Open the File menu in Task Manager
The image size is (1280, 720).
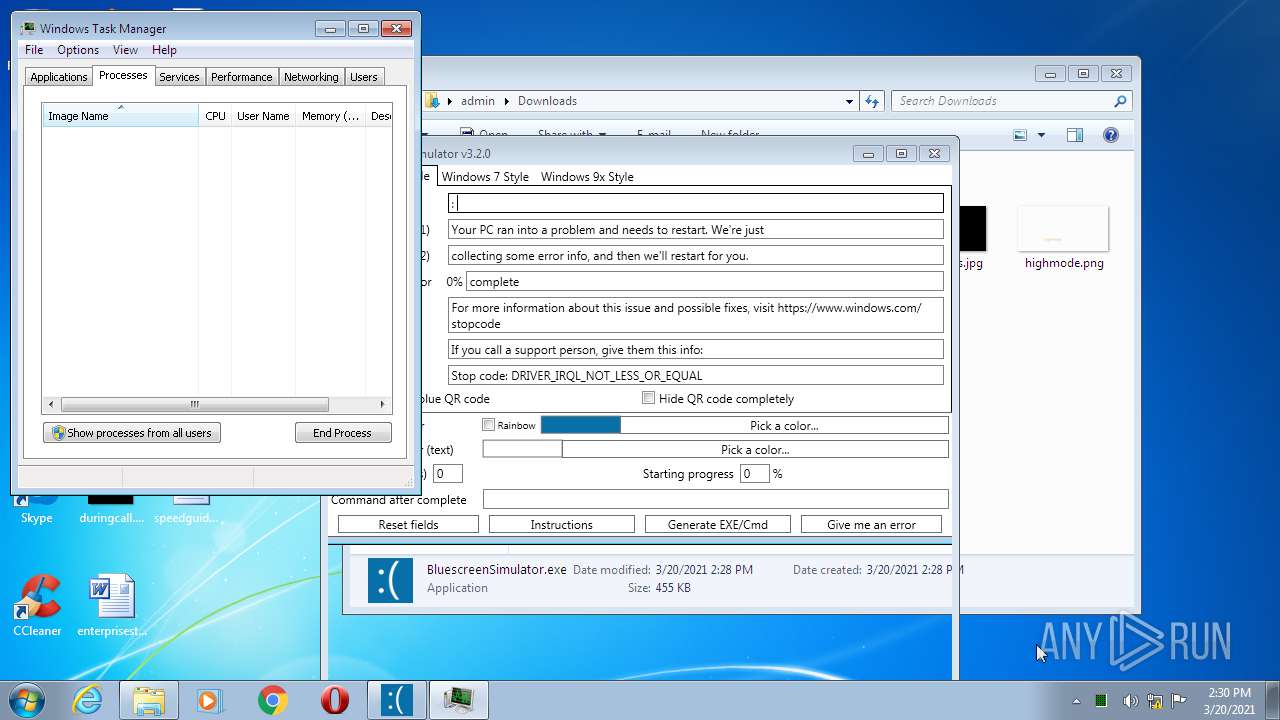pyautogui.click(x=34, y=50)
